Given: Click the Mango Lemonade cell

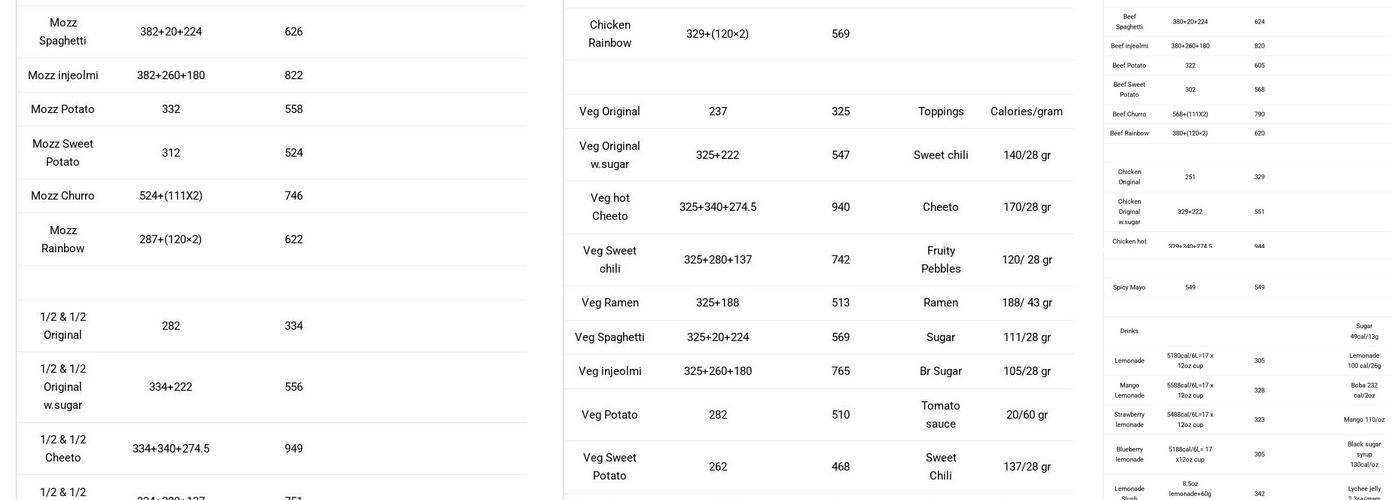Looking at the screenshot, I should (1129, 390).
